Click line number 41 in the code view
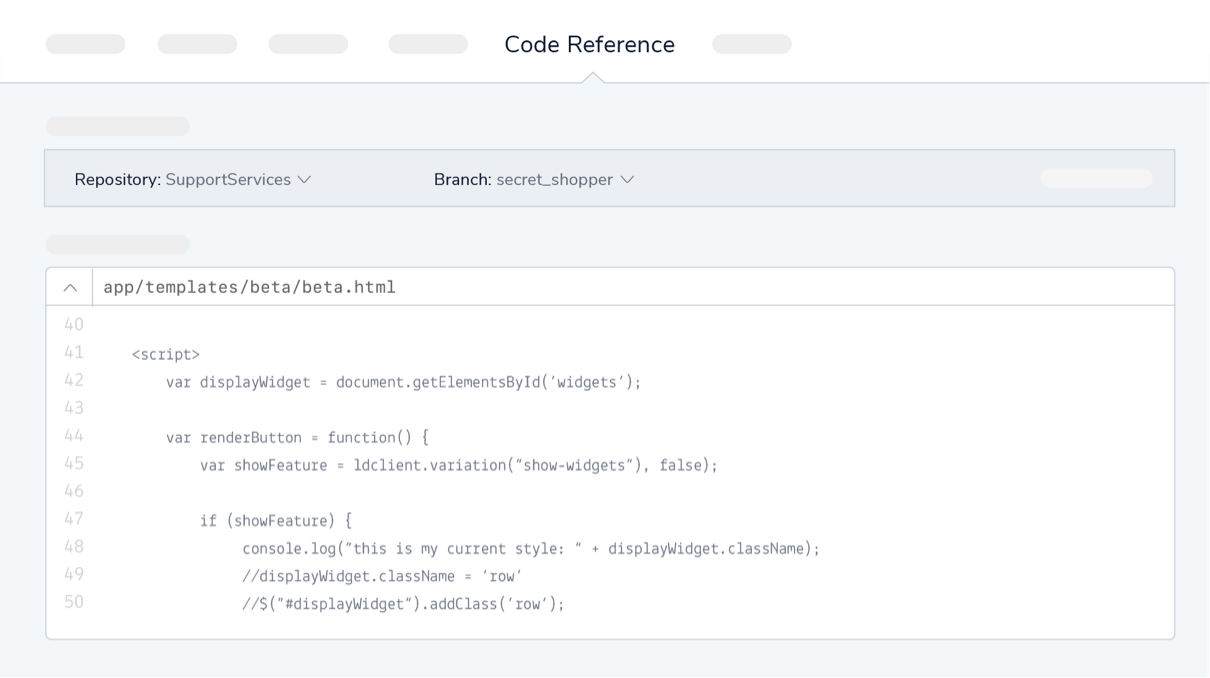Image resolution: width=1210 pixels, height=678 pixels. point(75,354)
